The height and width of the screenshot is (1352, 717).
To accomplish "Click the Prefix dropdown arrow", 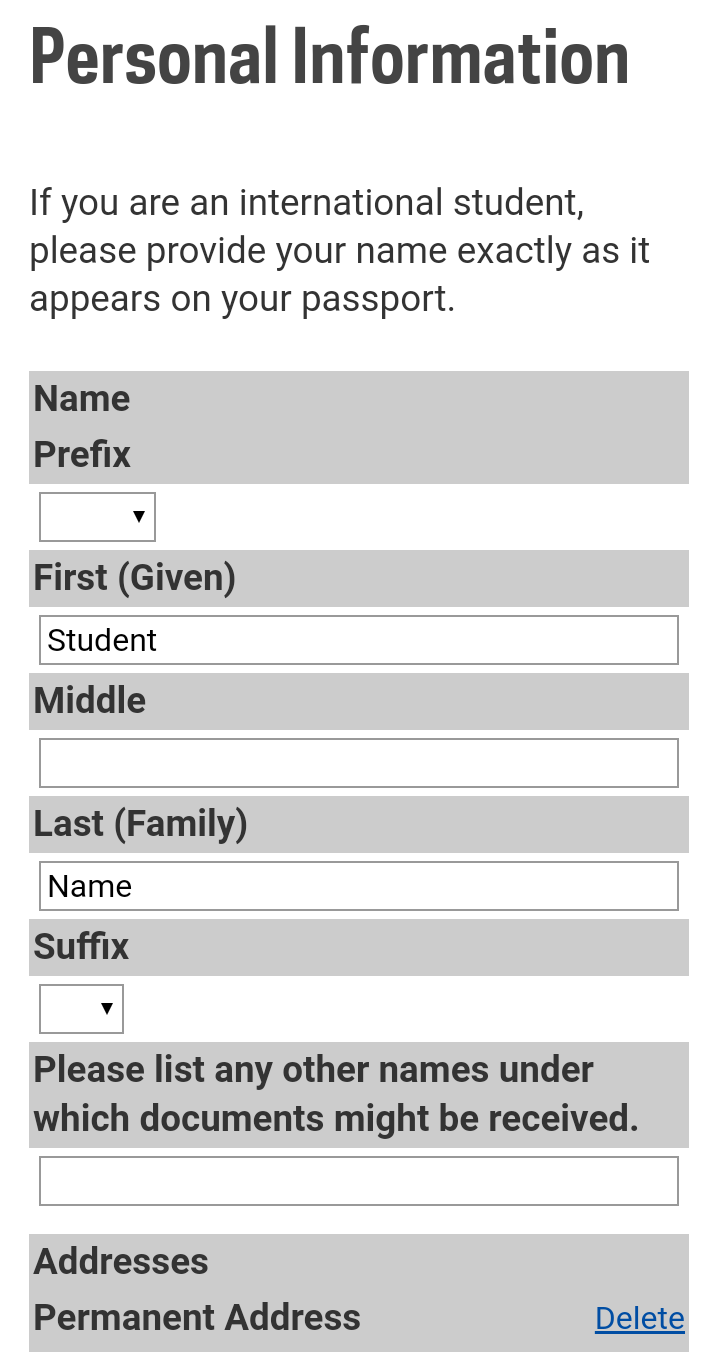I will (139, 517).
